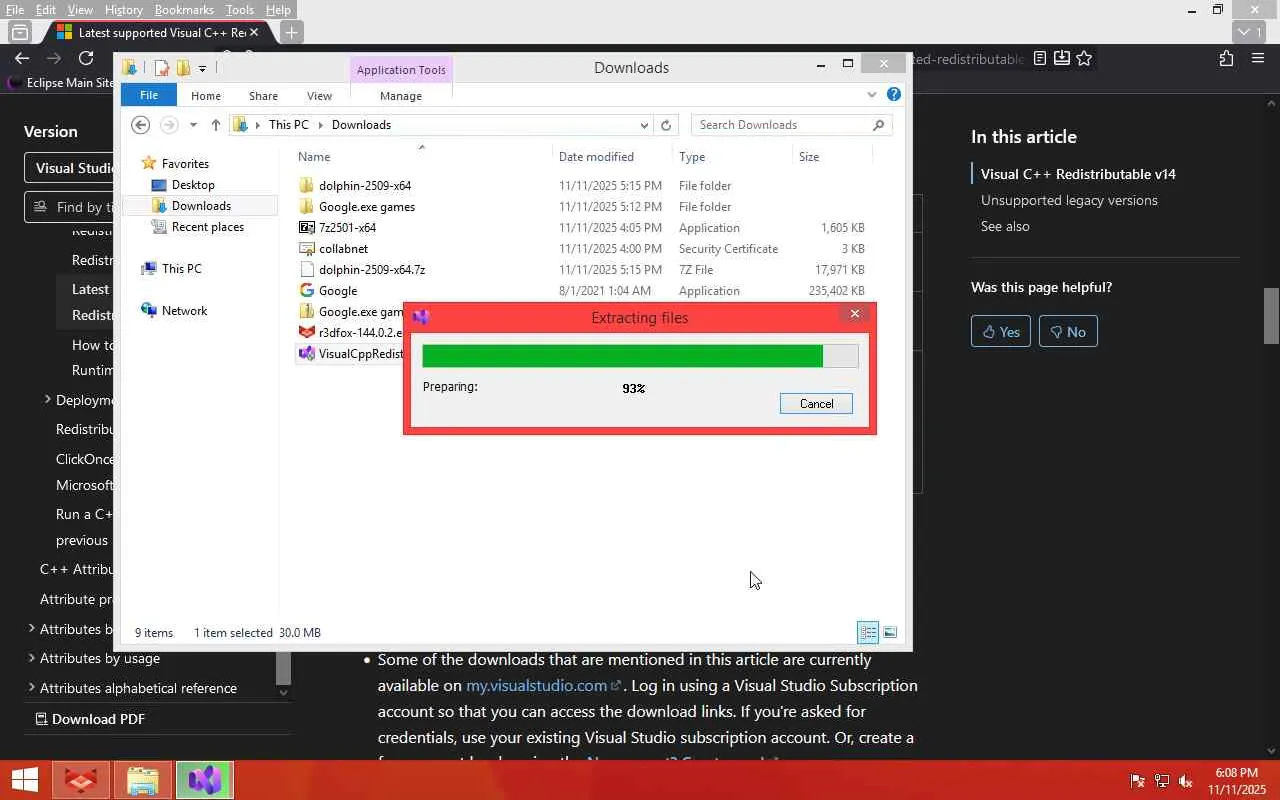Screen dimensions: 1280x800
Task: Open the Explorer recent locations dropdown
Action: tap(193, 125)
